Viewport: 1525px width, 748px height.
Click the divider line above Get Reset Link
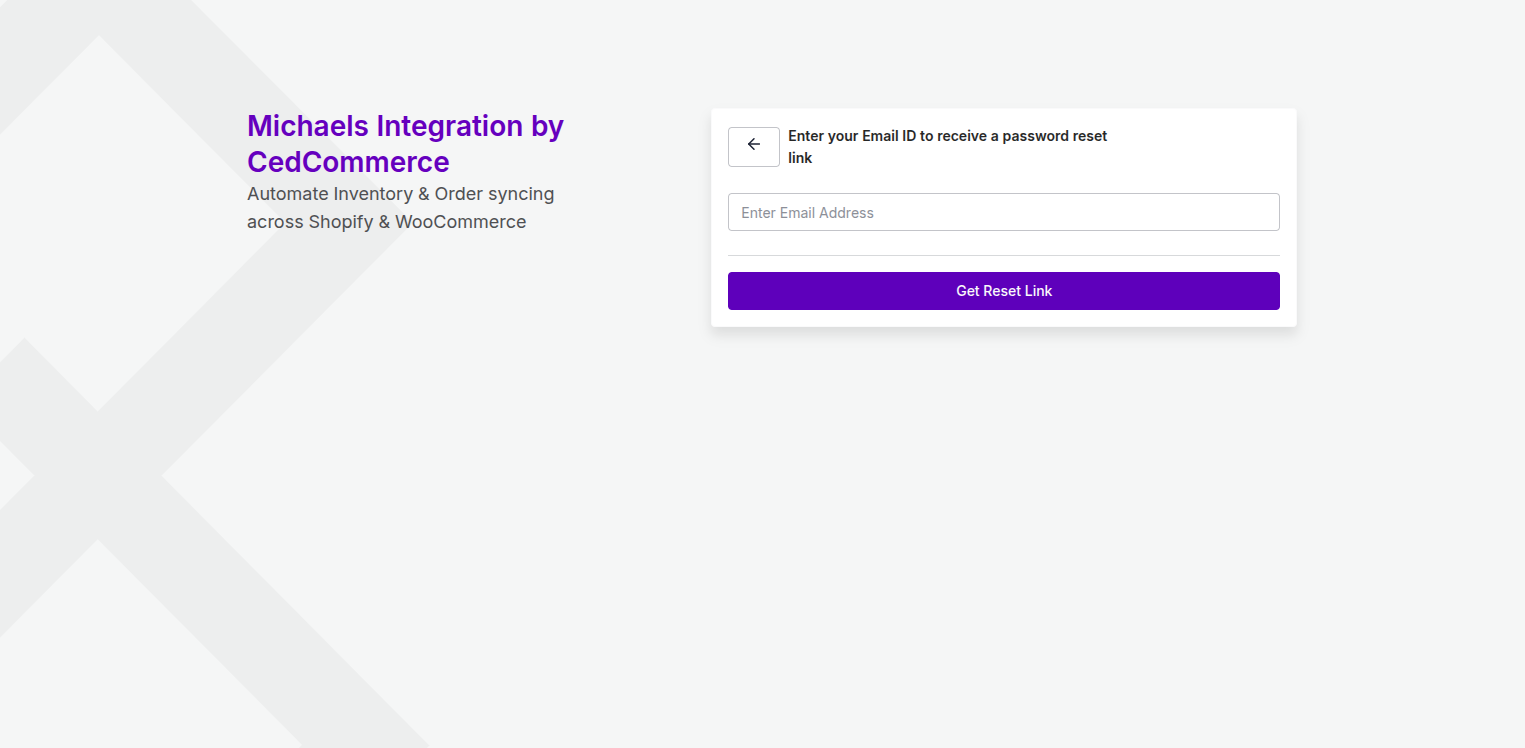pos(1003,255)
